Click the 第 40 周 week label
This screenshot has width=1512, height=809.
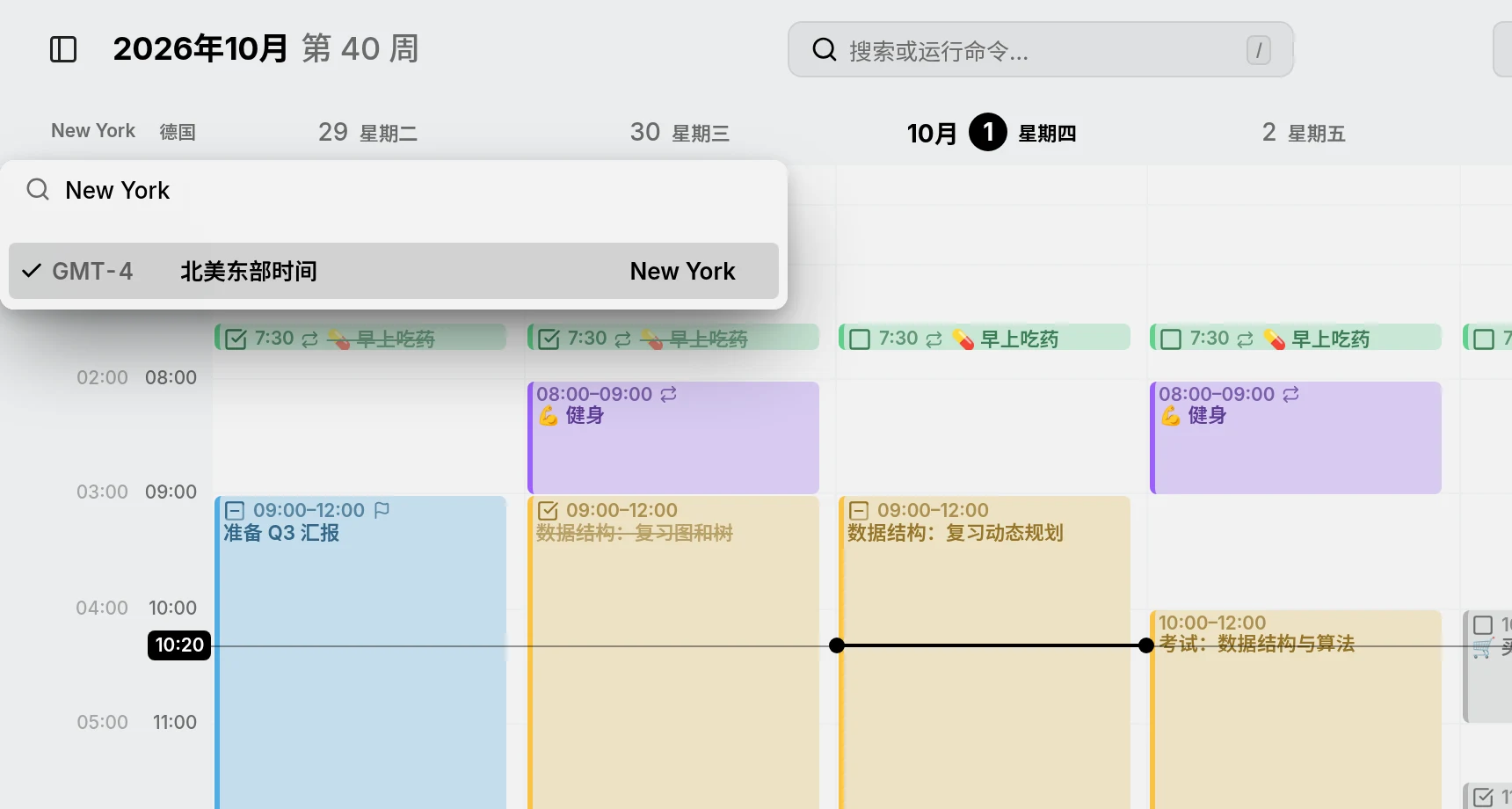tap(360, 48)
